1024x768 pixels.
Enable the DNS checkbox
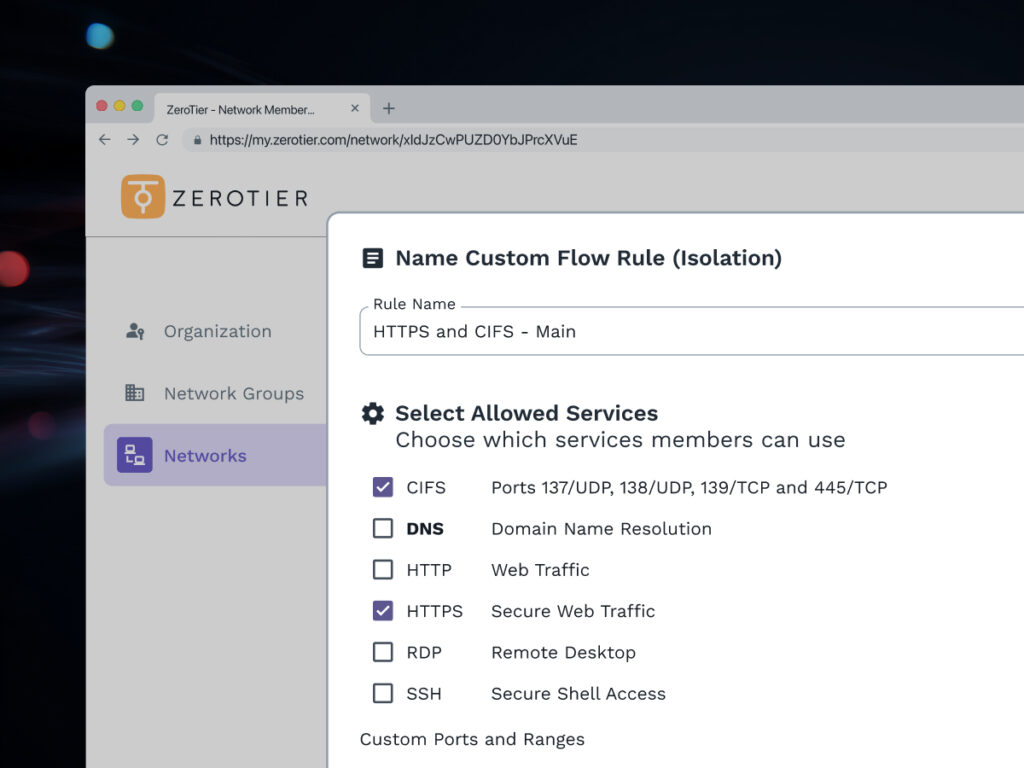[383, 528]
